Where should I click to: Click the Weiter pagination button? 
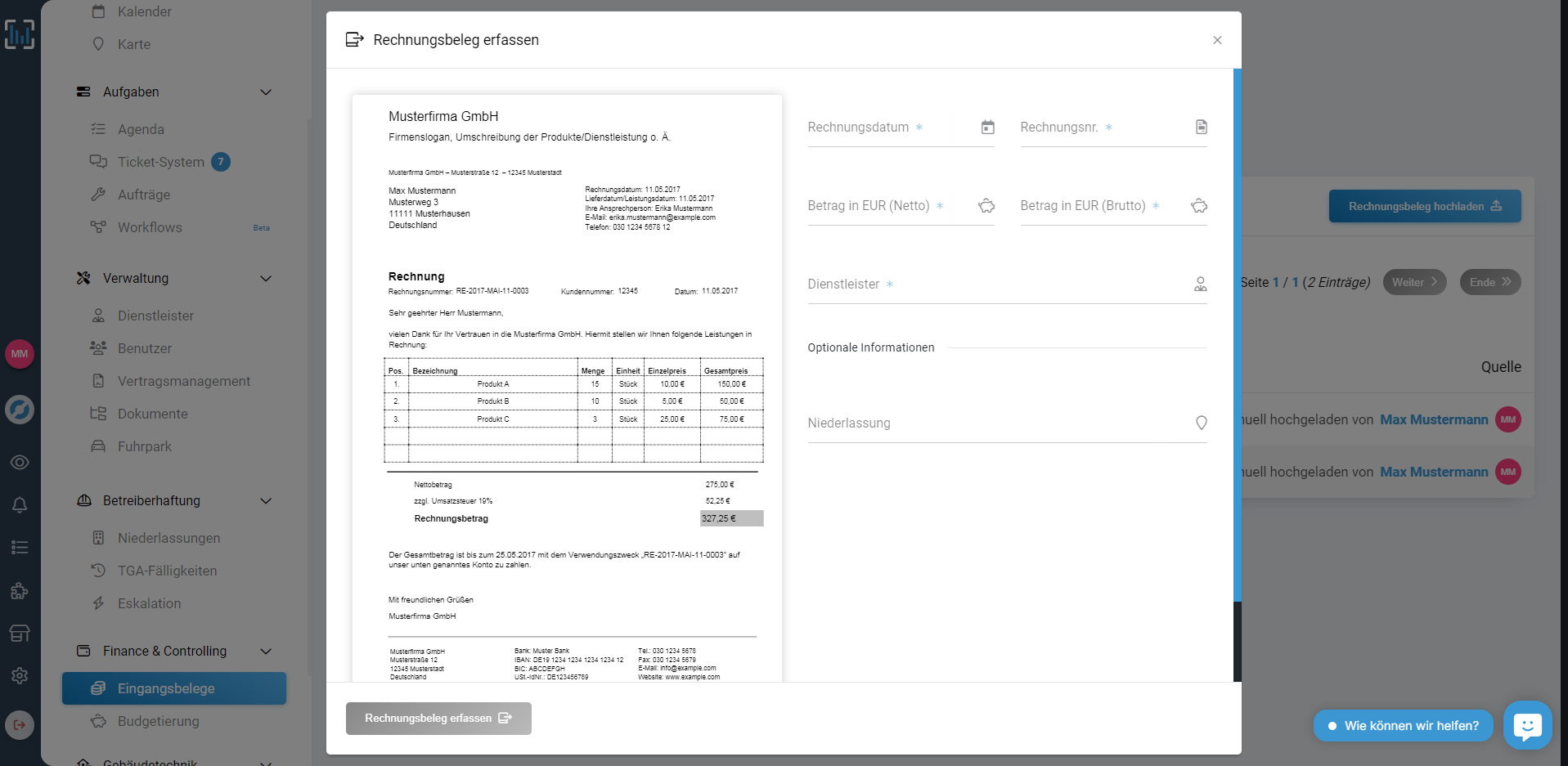[1414, 282]
